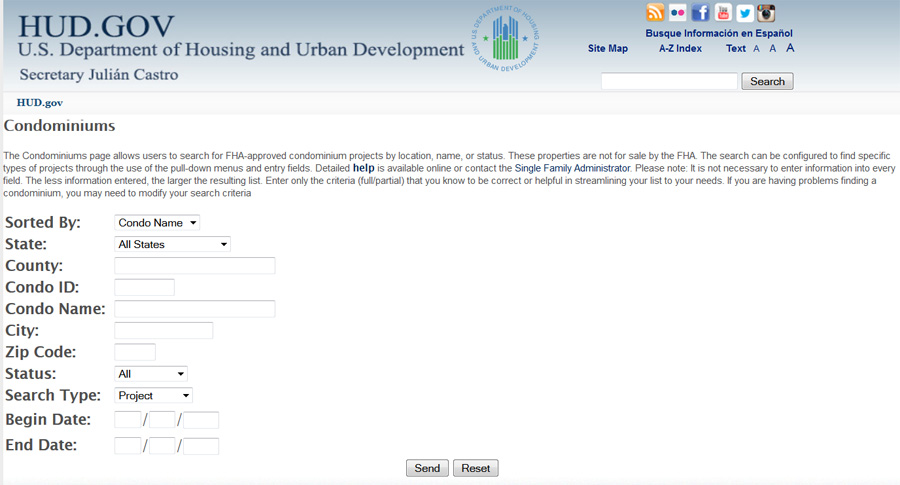Open the Search Type dropdown

pyautogui.click(x=153, y=395)
